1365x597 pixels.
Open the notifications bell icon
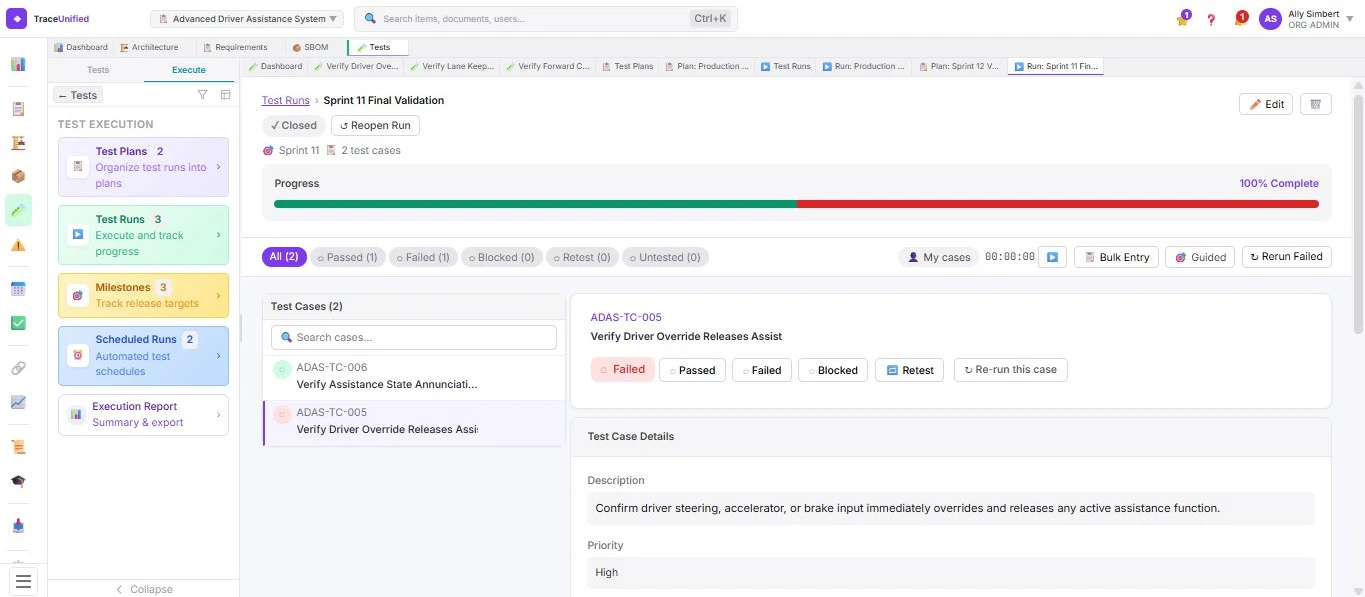[x=1239, y=19]
